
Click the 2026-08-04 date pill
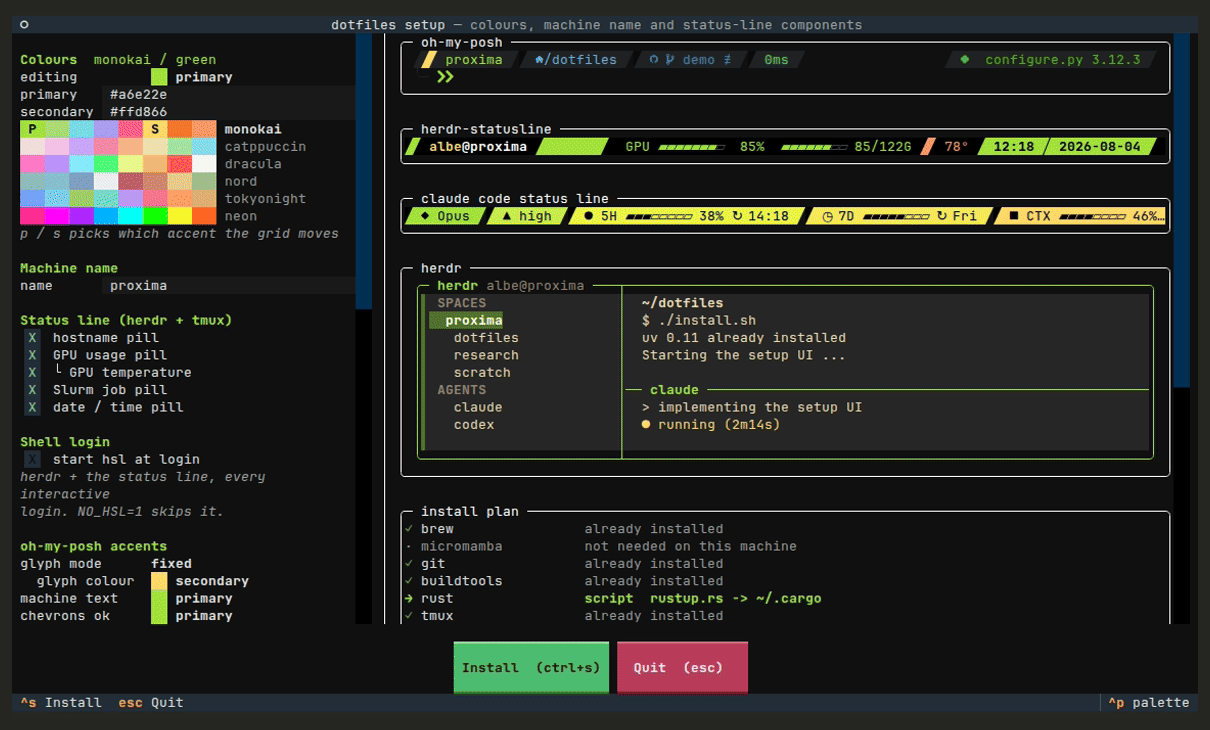1100,147
